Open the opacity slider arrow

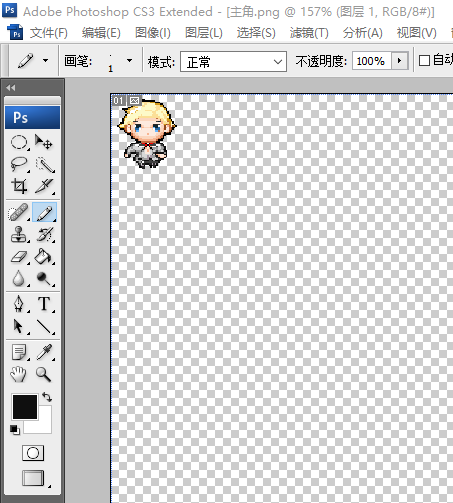(399, 61)
